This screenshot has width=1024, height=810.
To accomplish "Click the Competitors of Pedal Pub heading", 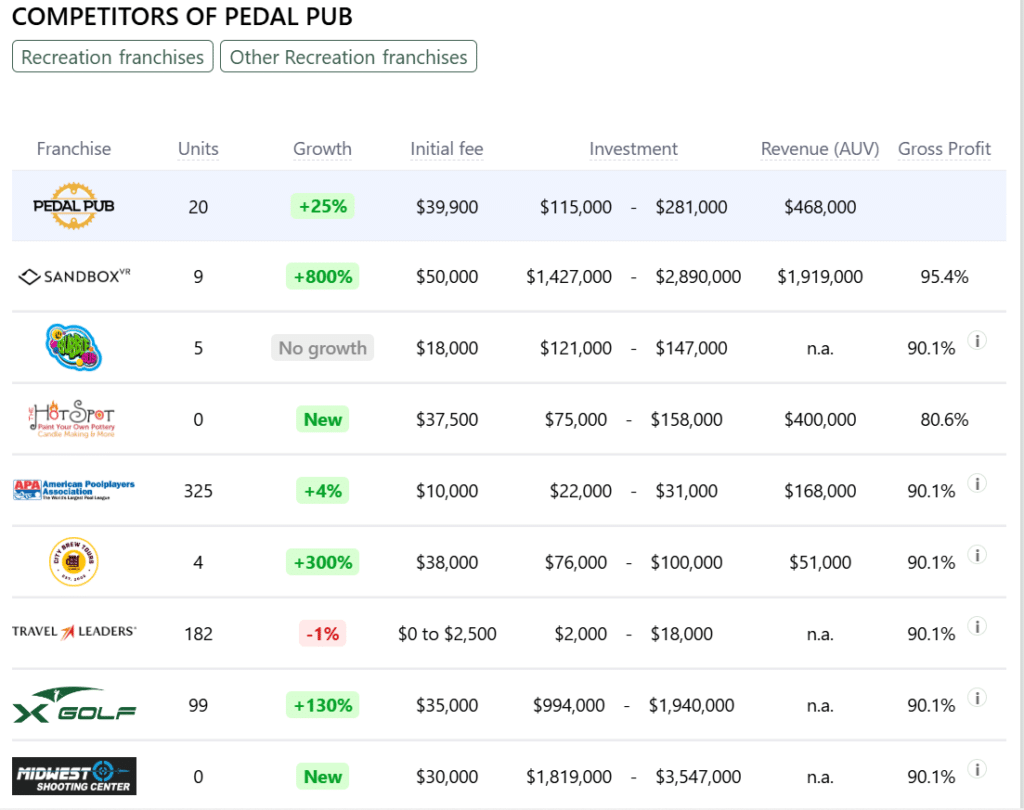I will [x=182, y=16].
